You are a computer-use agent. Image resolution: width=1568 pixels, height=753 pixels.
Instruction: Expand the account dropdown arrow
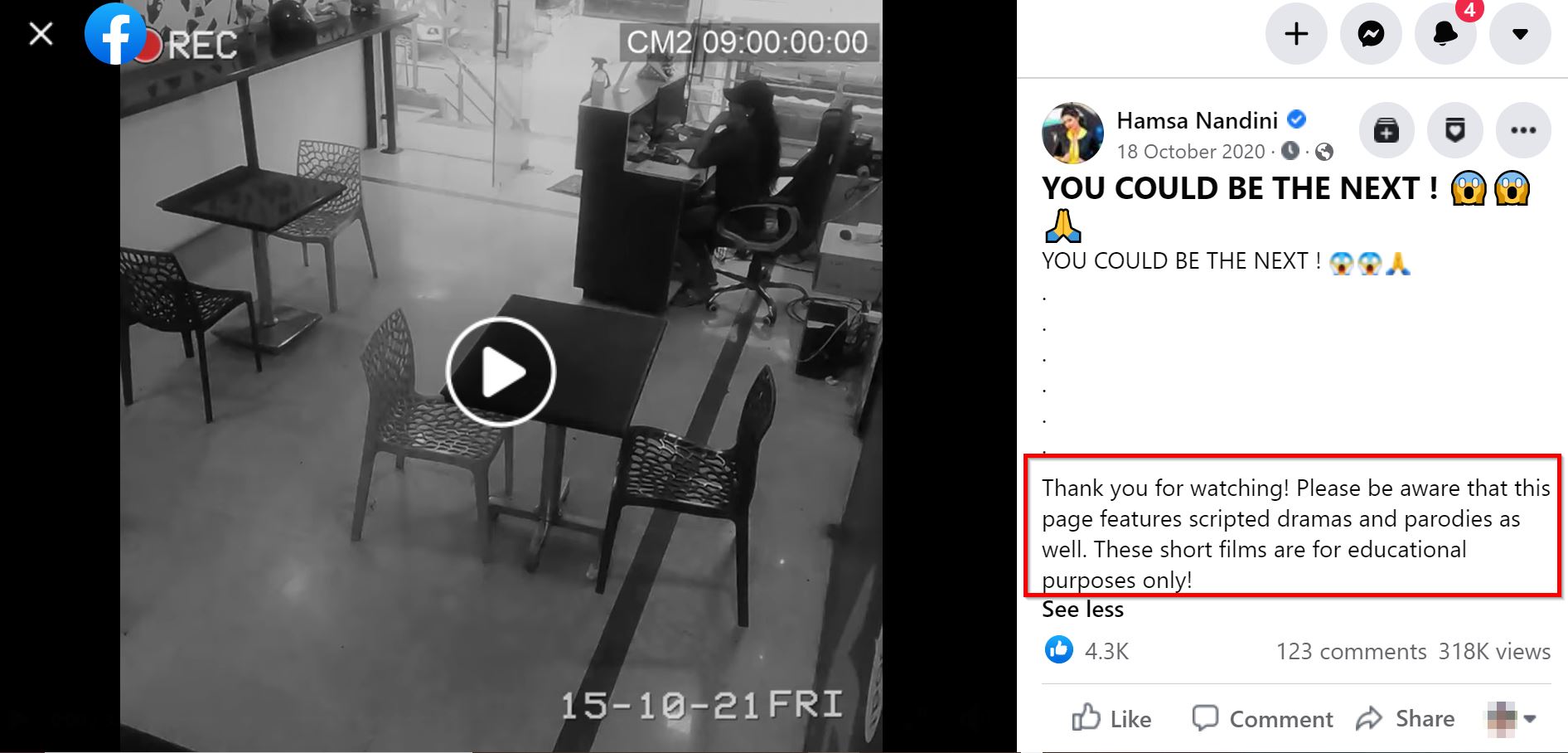pyautogui.click(x=1520, y=34)
